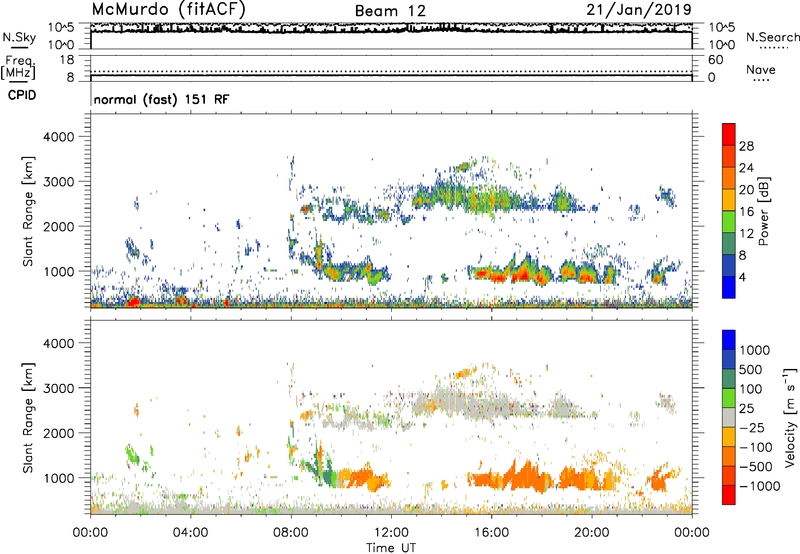The width and height of the screenshot is (800, 554).
Task: Click the -1000 velocity colorbar tick
Action: coord(759,486)
